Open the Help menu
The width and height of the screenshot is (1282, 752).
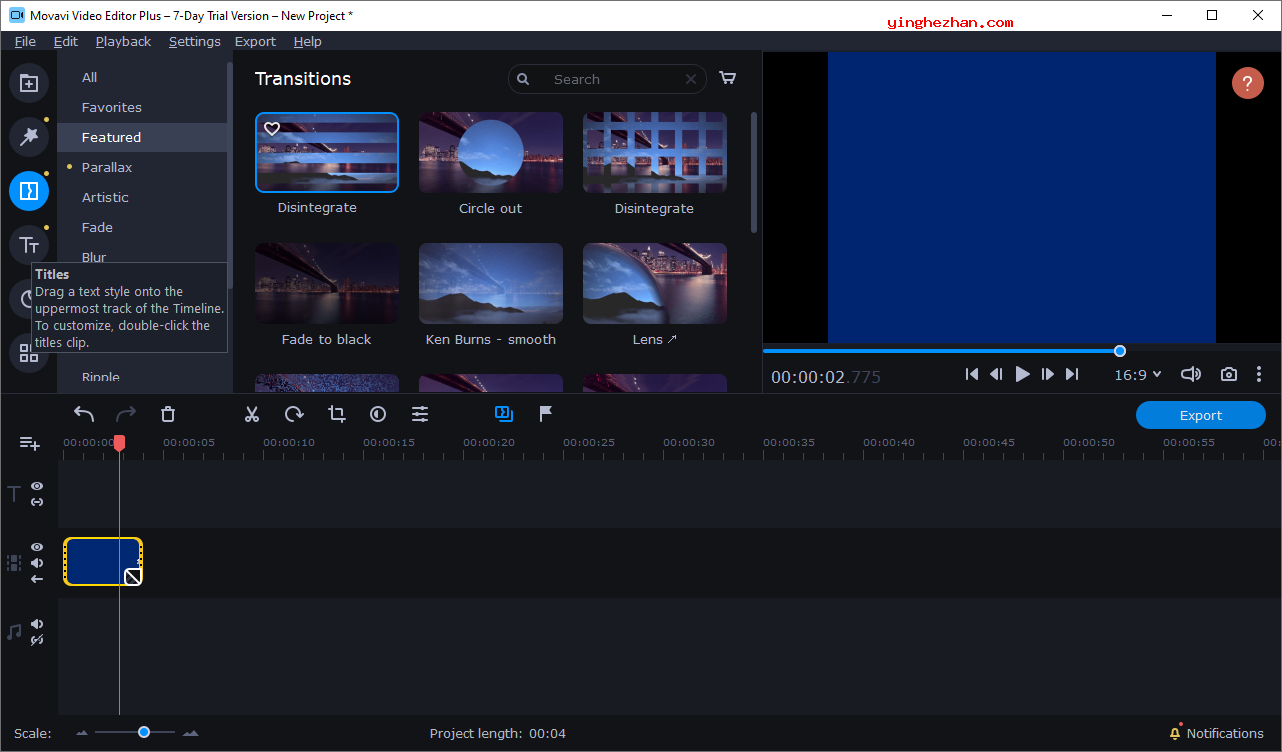(x=308, y=41)
